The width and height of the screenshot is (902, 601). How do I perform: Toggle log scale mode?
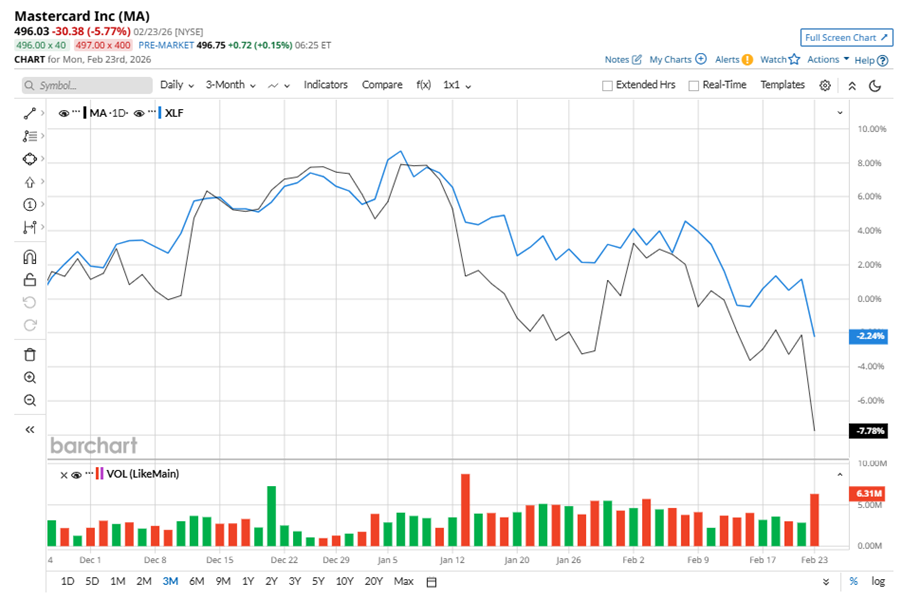(878, 581)
